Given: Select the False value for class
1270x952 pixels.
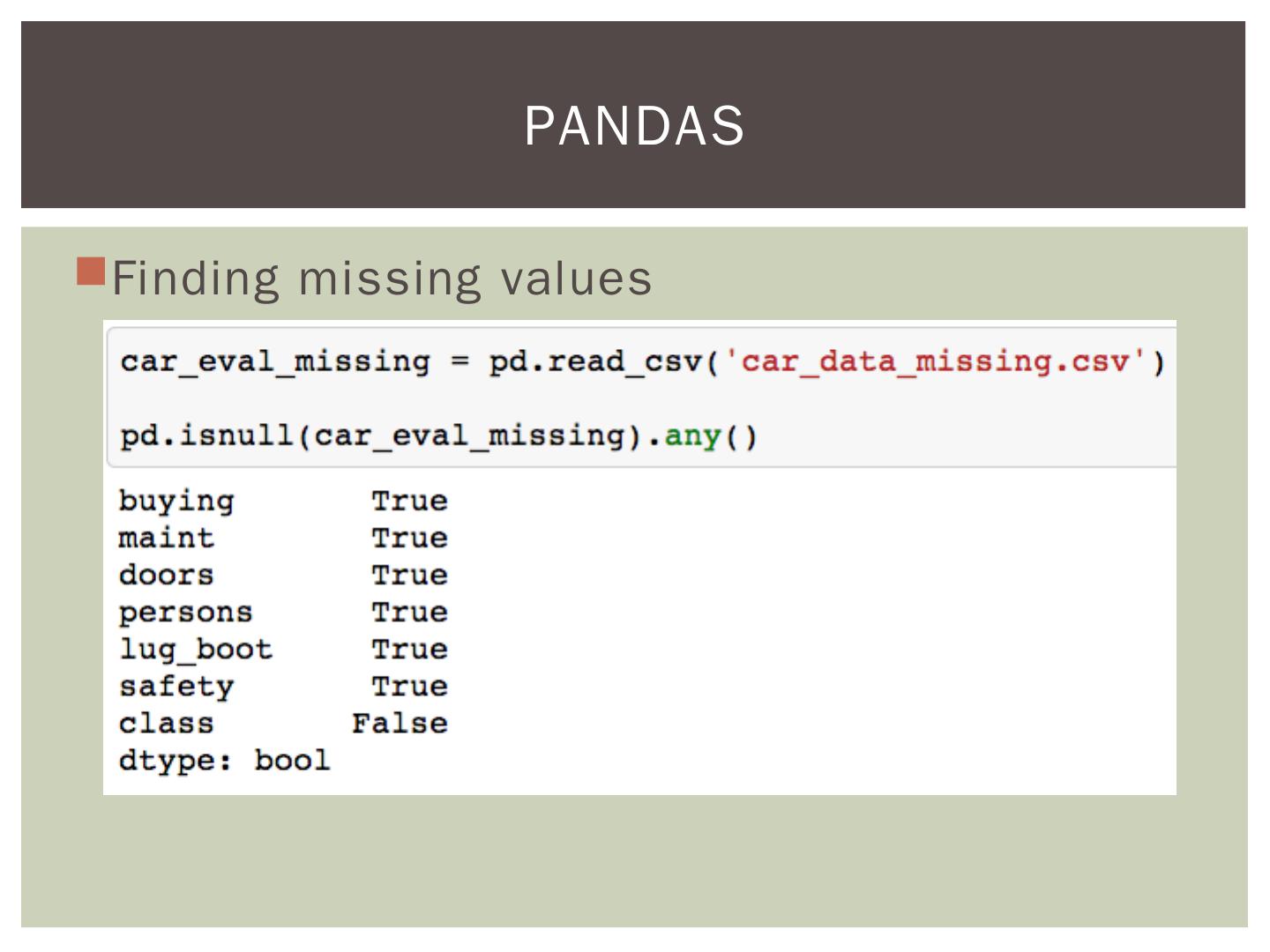Looking at the screenshot, I should click(x=400, y=723).
